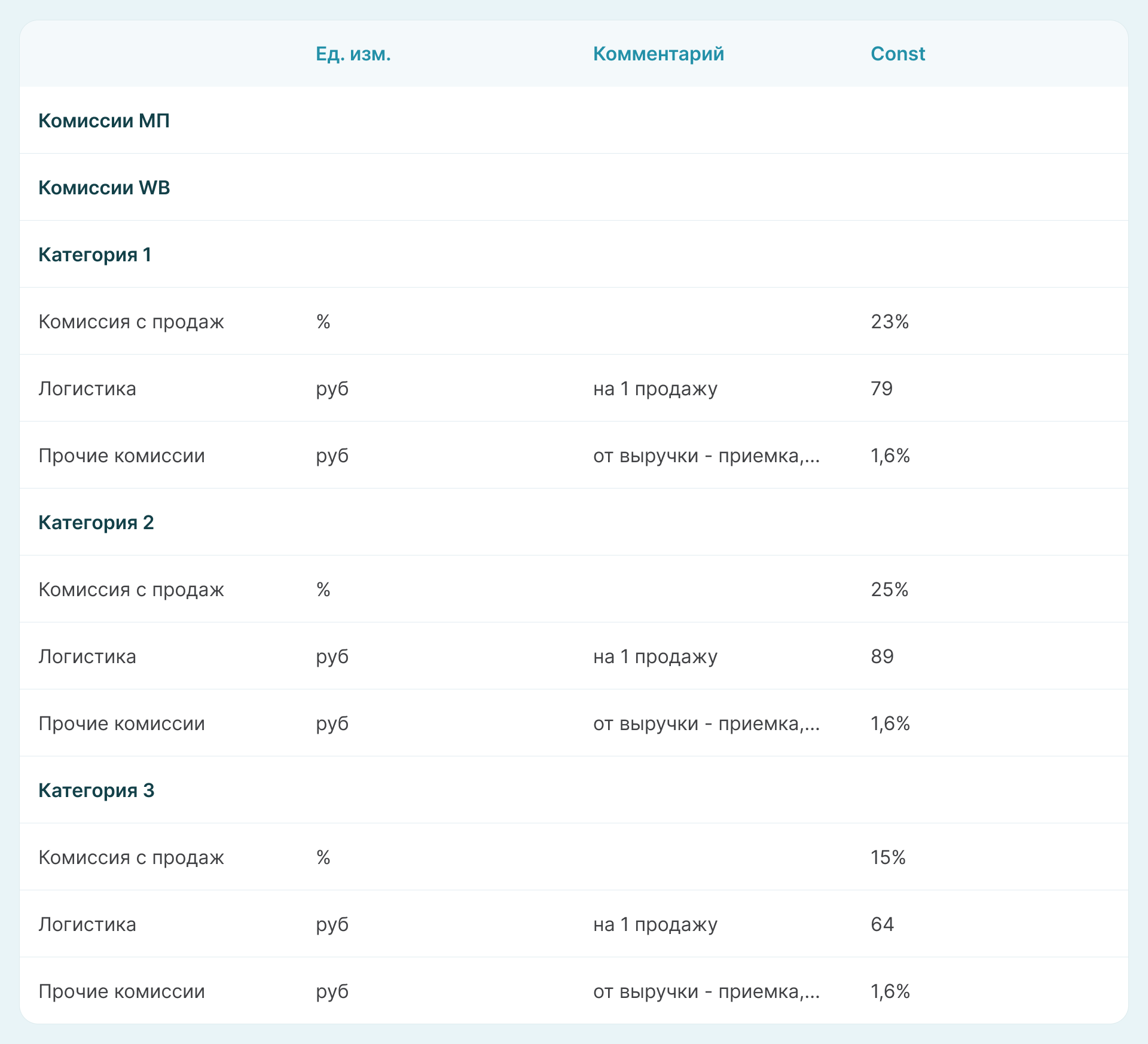This screenshot has height=1044, width=1148.
Task: Click the 23% commission value cell
Action: click(890, 322)
